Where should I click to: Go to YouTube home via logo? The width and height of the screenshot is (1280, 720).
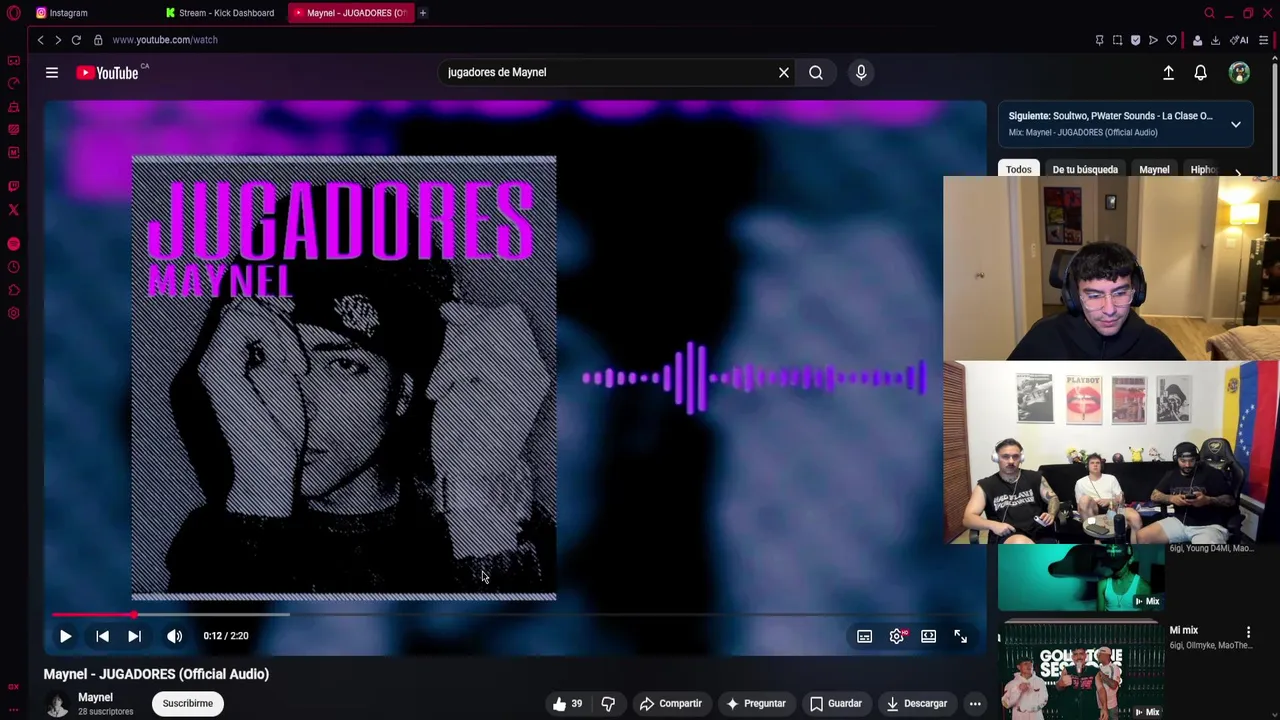107,72
